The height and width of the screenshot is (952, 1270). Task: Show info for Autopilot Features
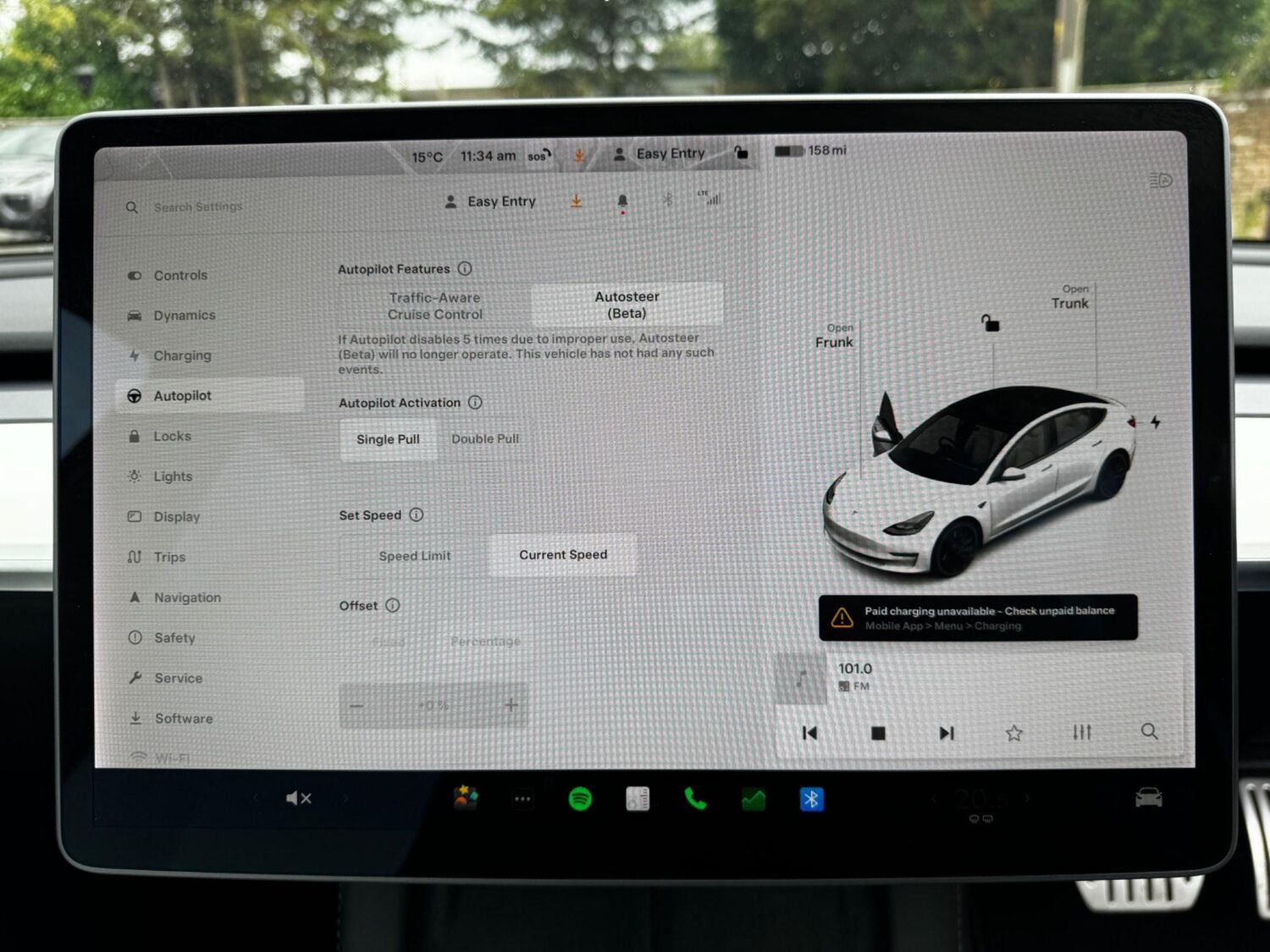click(x=465, y=268)
